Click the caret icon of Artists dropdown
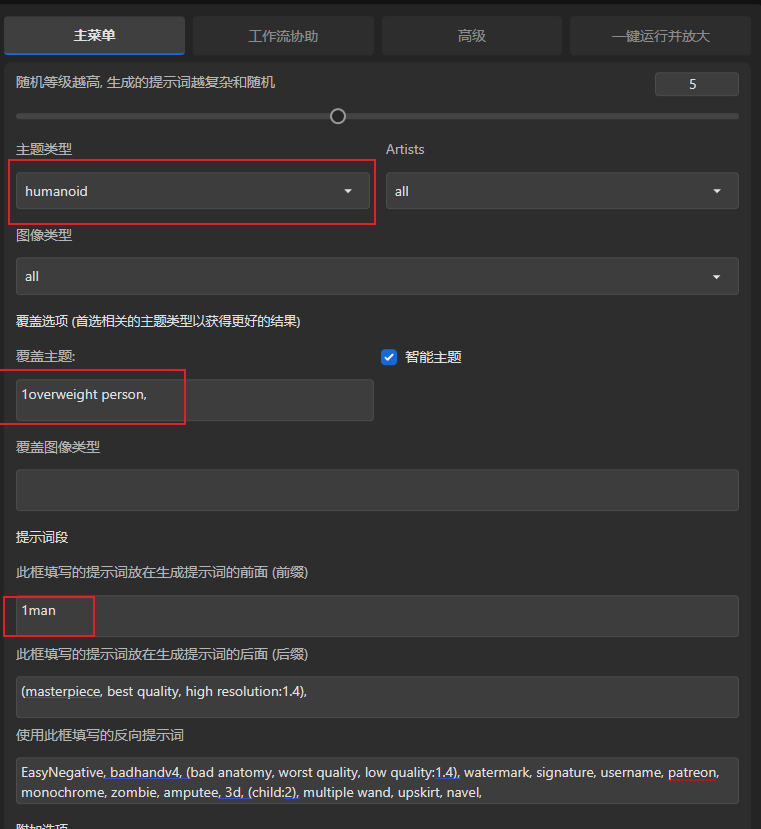Image resolution: width=761 pixels, height=829 pixels. (x=717, y=191)
